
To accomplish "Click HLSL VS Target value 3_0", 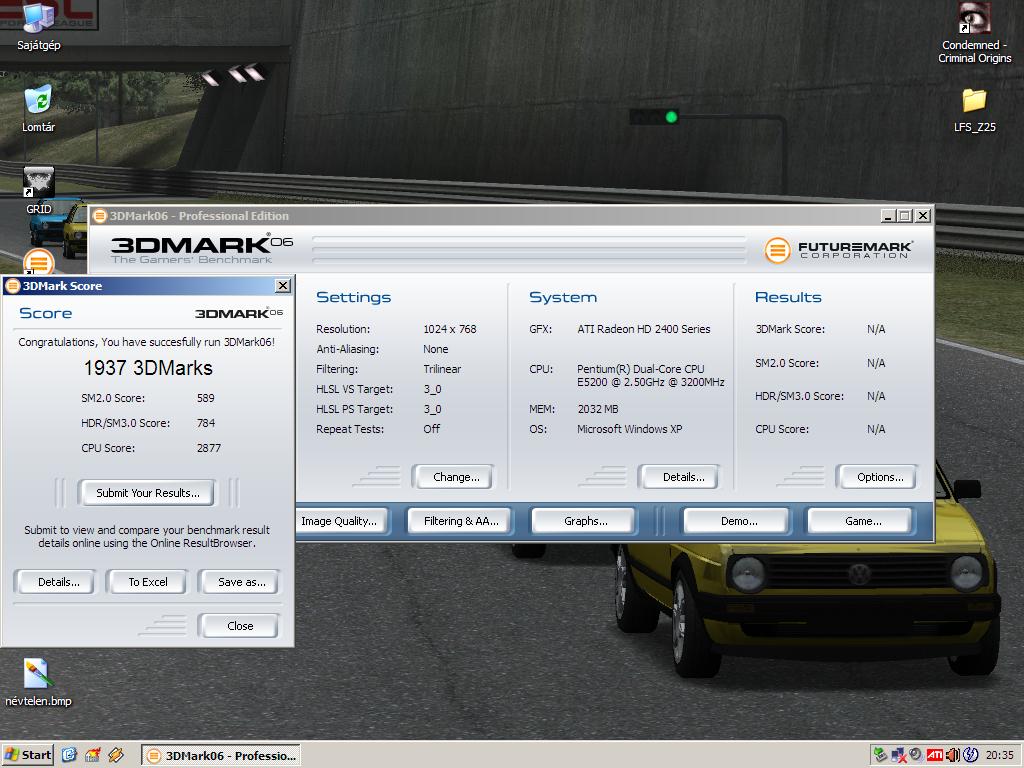I will [x=432, y=389].
